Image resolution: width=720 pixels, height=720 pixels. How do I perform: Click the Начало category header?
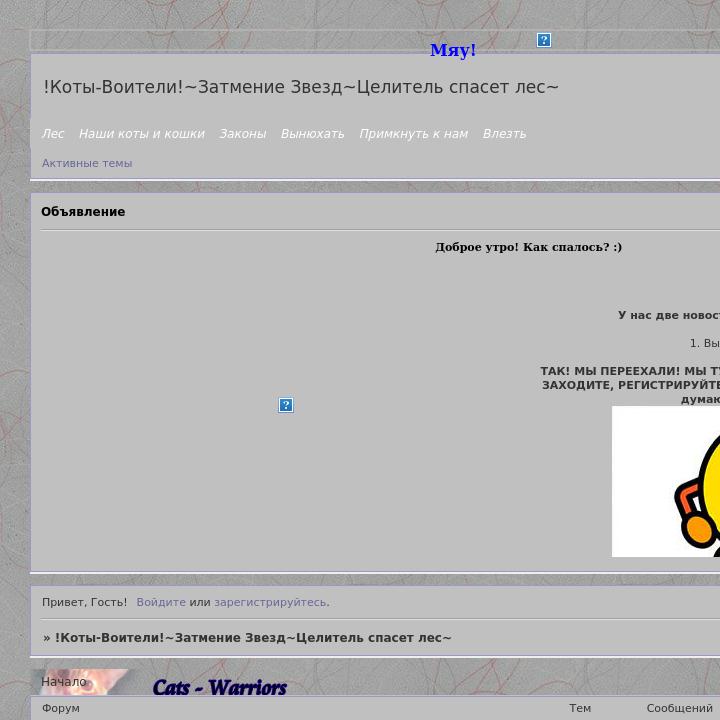click(x=64, y=682)
